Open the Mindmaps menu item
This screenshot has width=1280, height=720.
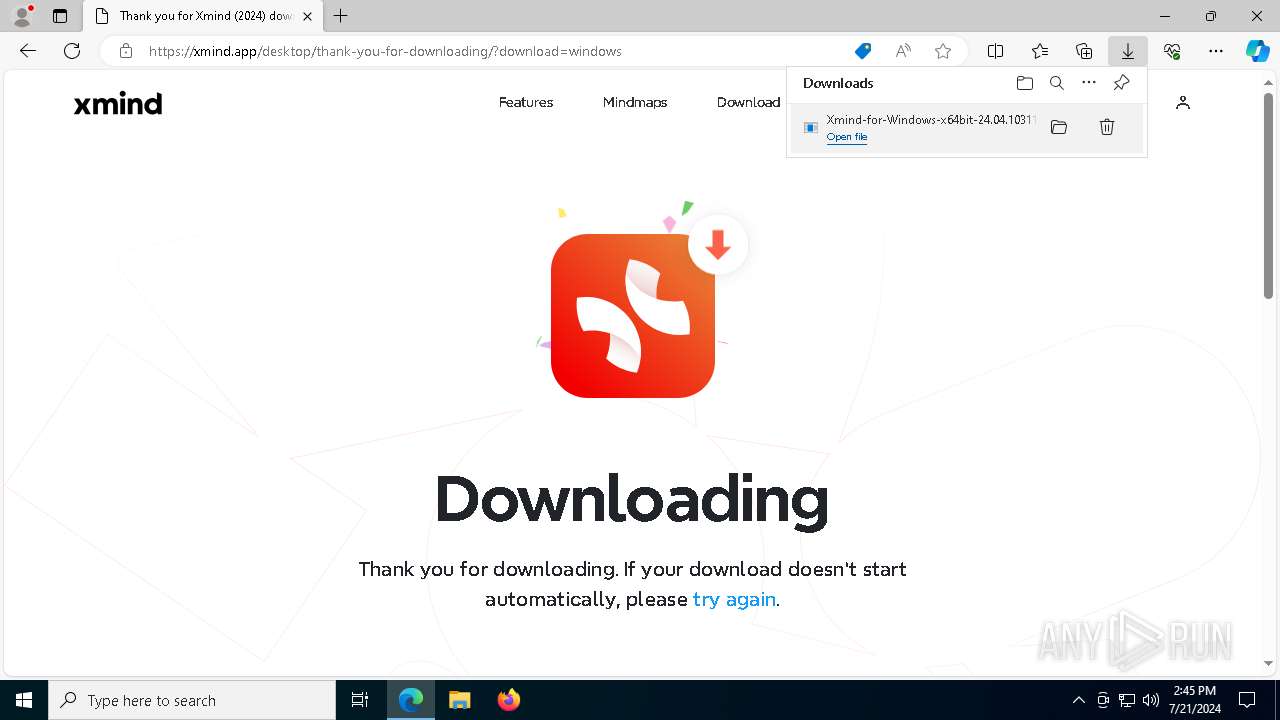pyautogui.click(x=635, y=102)
